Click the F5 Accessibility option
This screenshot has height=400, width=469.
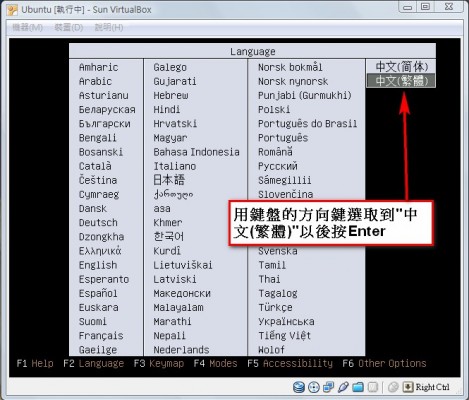pyautogui.click(x=290, y=363)
